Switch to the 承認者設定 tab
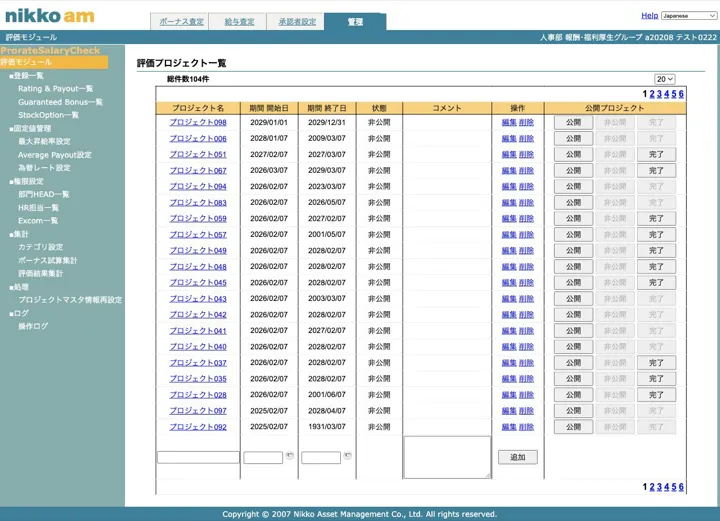This screenshot has height=521, width=720. pos(297,22)
